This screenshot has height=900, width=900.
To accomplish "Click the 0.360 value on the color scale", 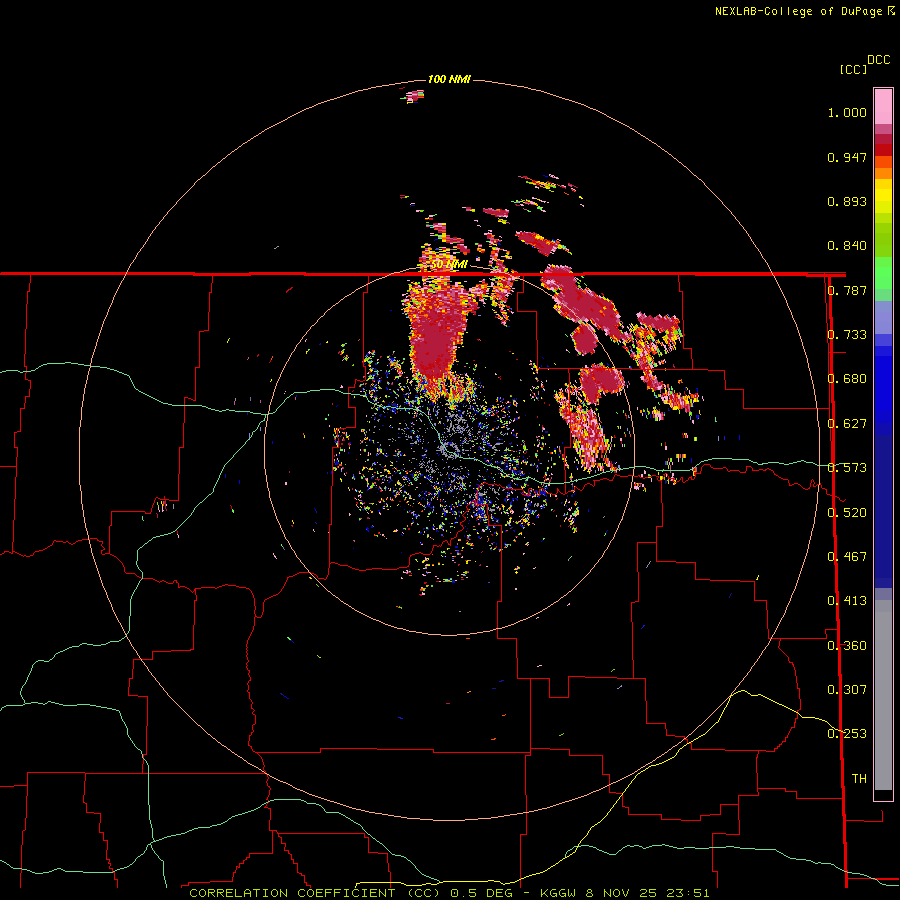I will (x=847, y=646).
